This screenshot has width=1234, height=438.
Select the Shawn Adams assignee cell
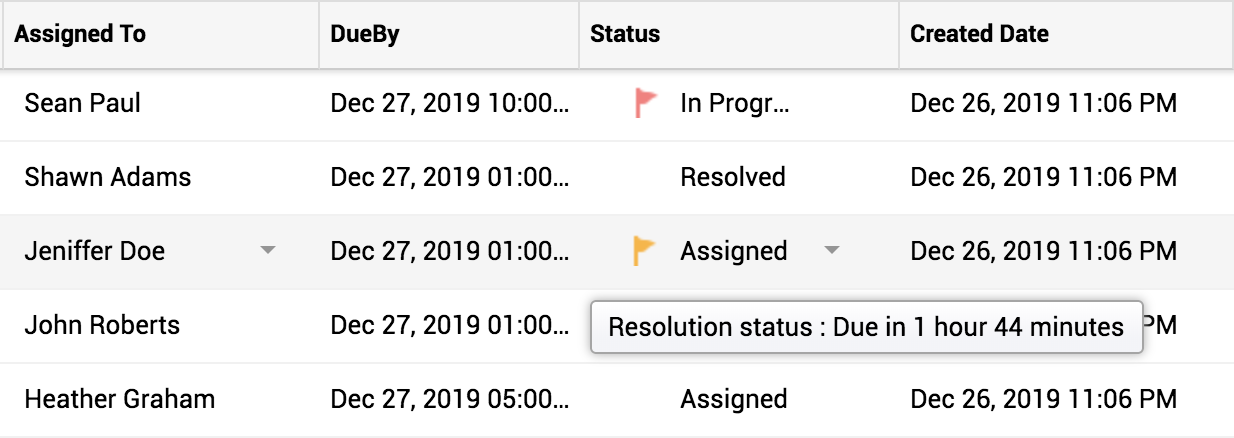[107, 178]
